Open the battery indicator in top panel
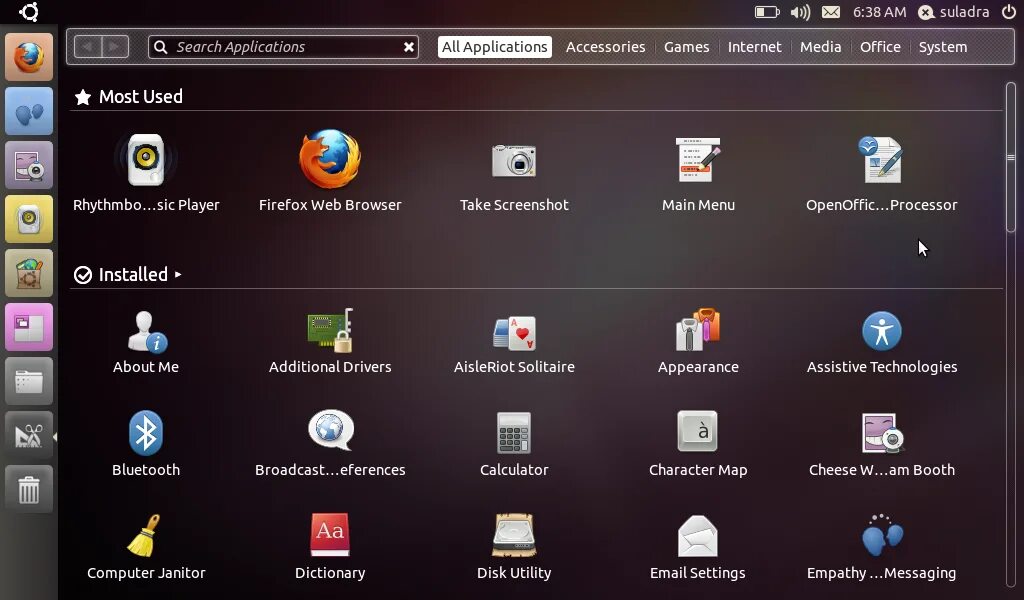 point(767,12)
